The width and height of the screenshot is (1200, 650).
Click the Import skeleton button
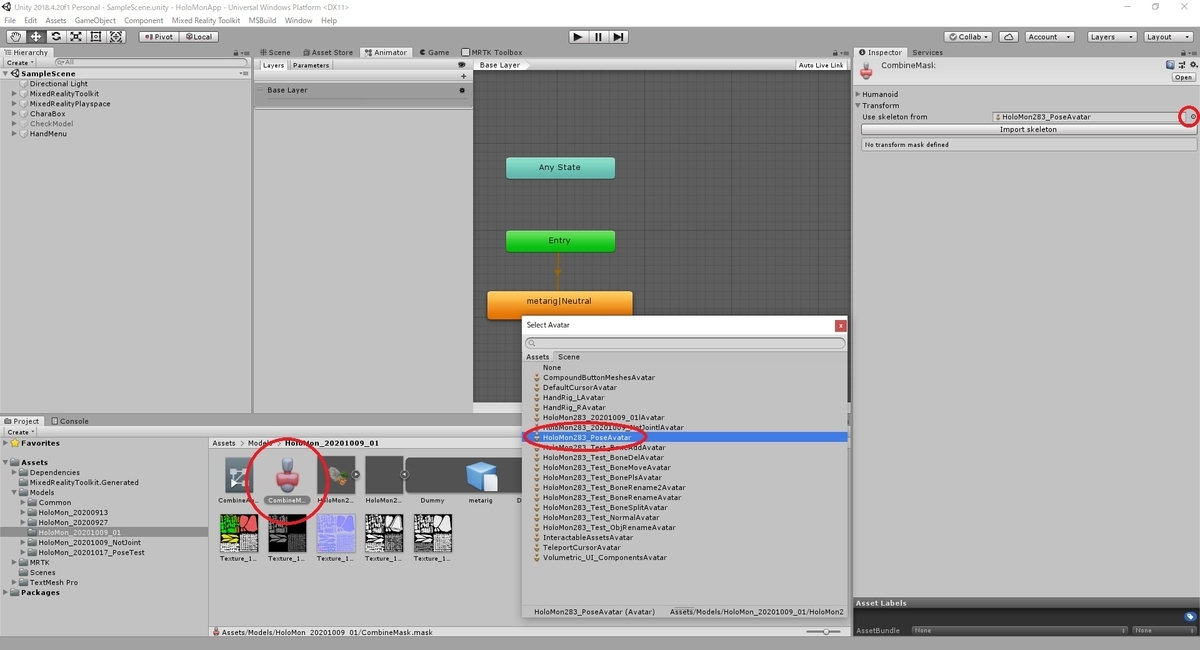[1028, 129]
